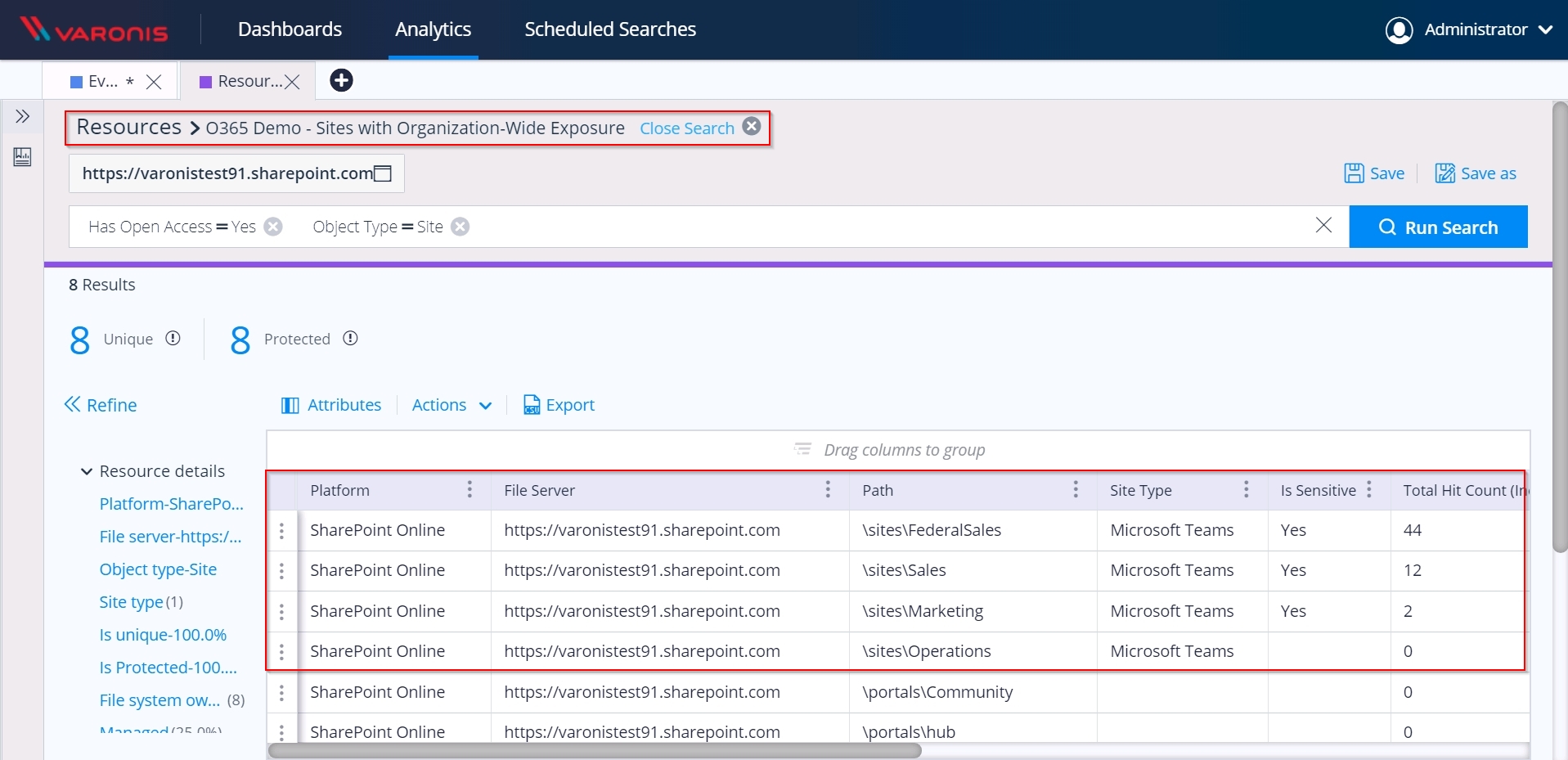Expand the Administrator dropdown arrow
The image size is (1568, 760).
point(1545,30)
